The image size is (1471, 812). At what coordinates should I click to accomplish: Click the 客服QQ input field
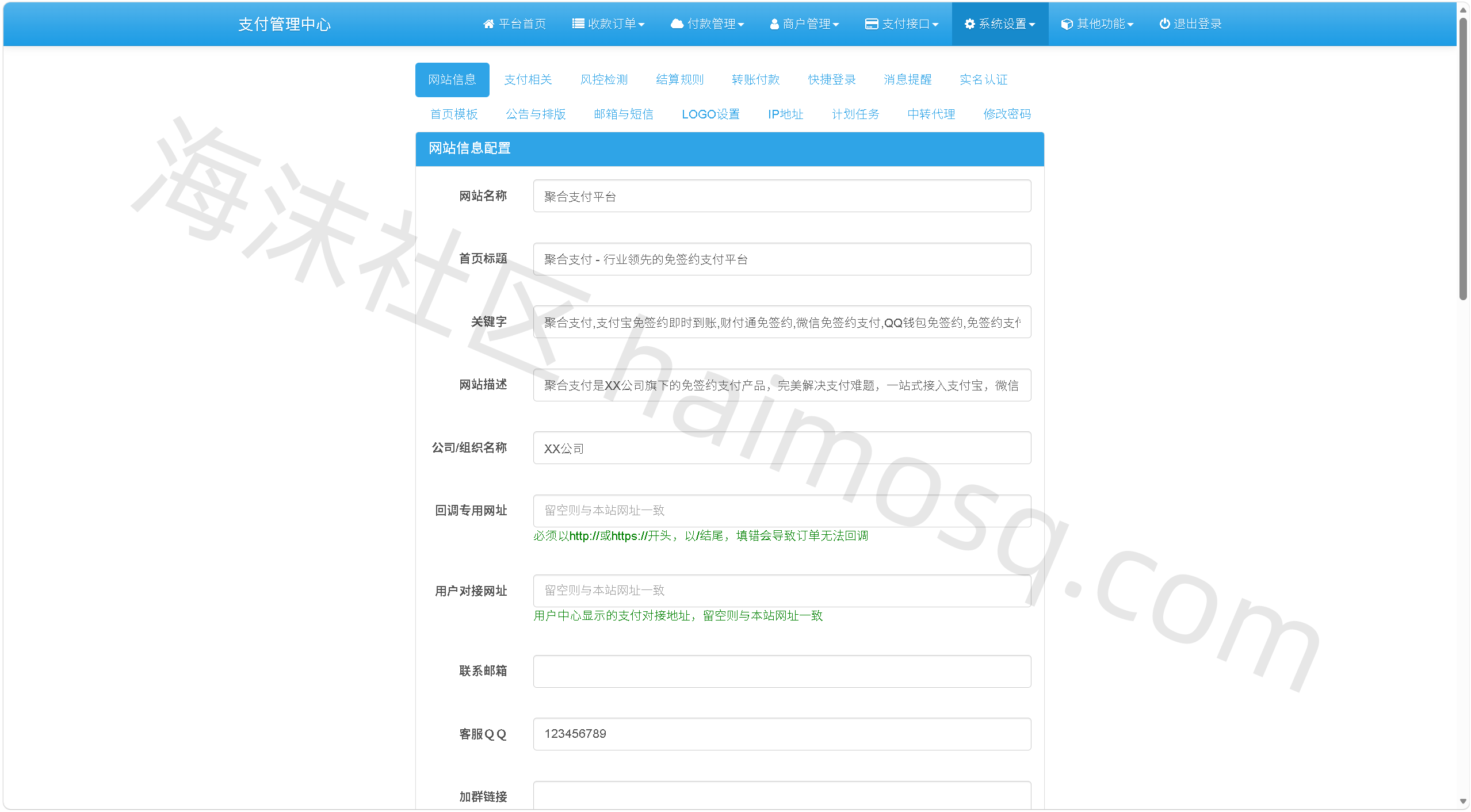click(x=782, y=734)
